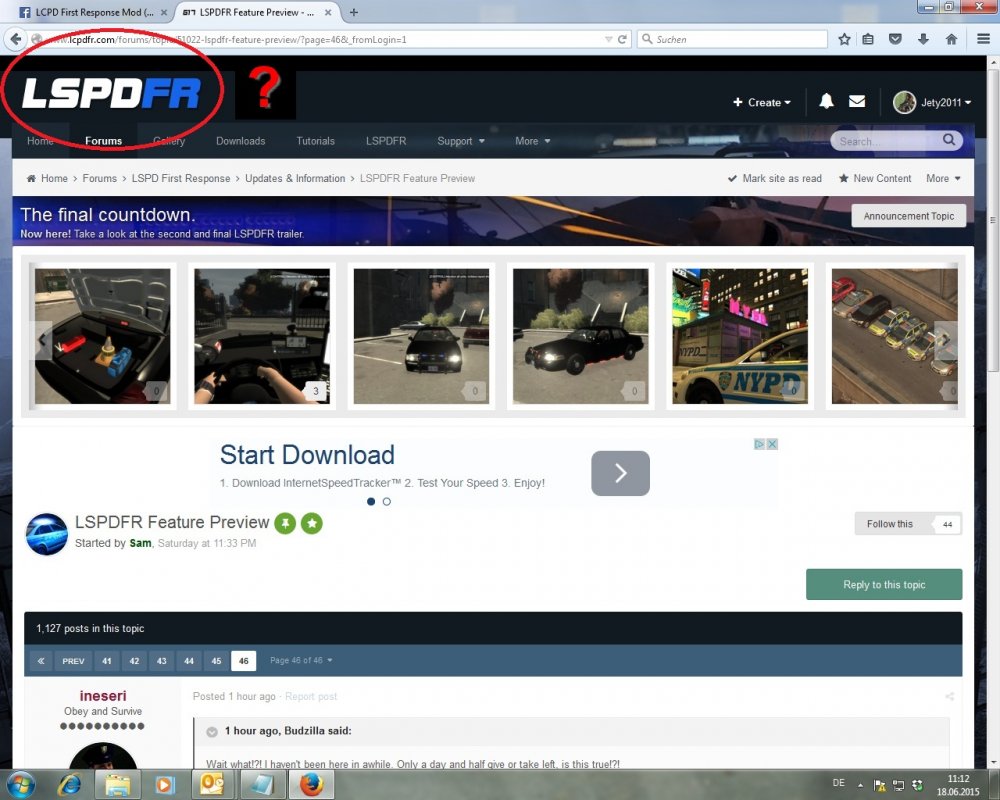Expand the Jety2011 user menu
The height and width of the screenshot is (800, 1000).
(946, 103)
